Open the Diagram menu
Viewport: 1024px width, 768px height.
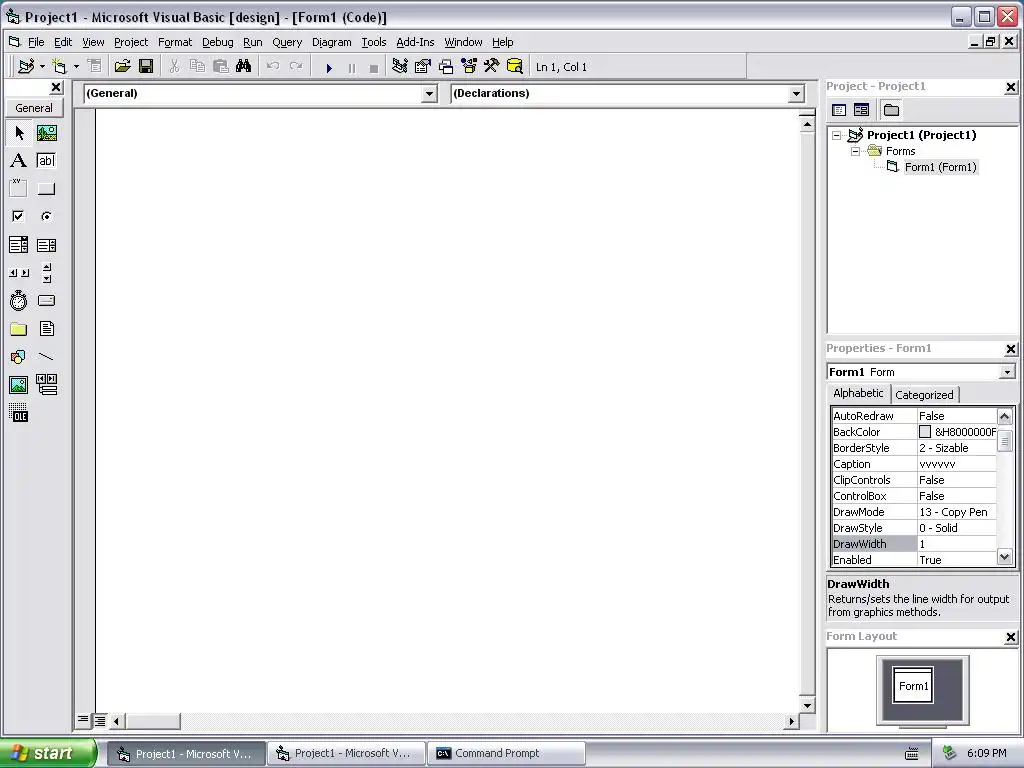coord(331,42)
